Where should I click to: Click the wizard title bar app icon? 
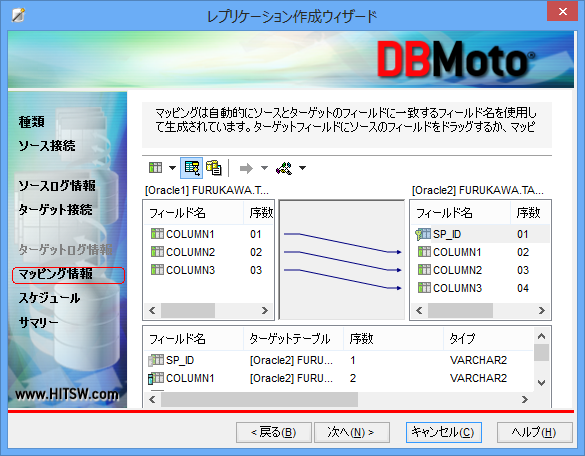[18, 15]
